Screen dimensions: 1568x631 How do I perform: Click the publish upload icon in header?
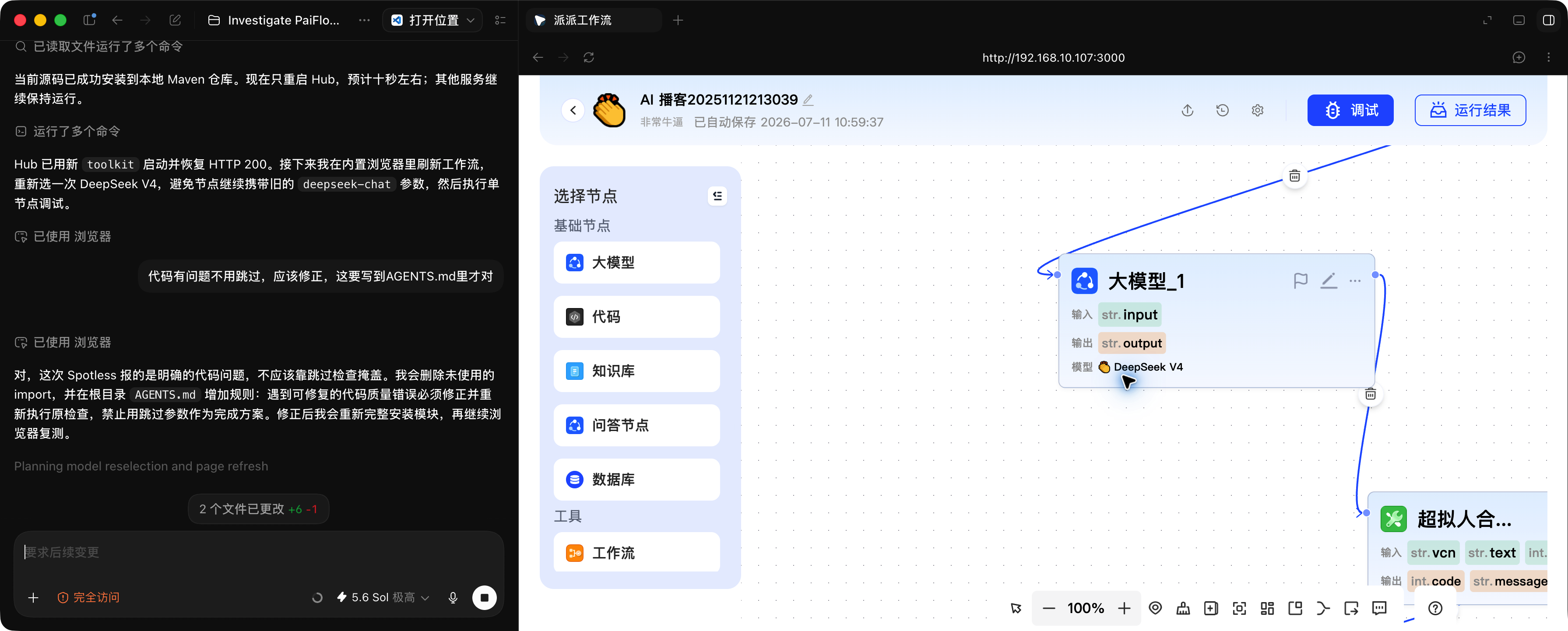point(1188,110)
